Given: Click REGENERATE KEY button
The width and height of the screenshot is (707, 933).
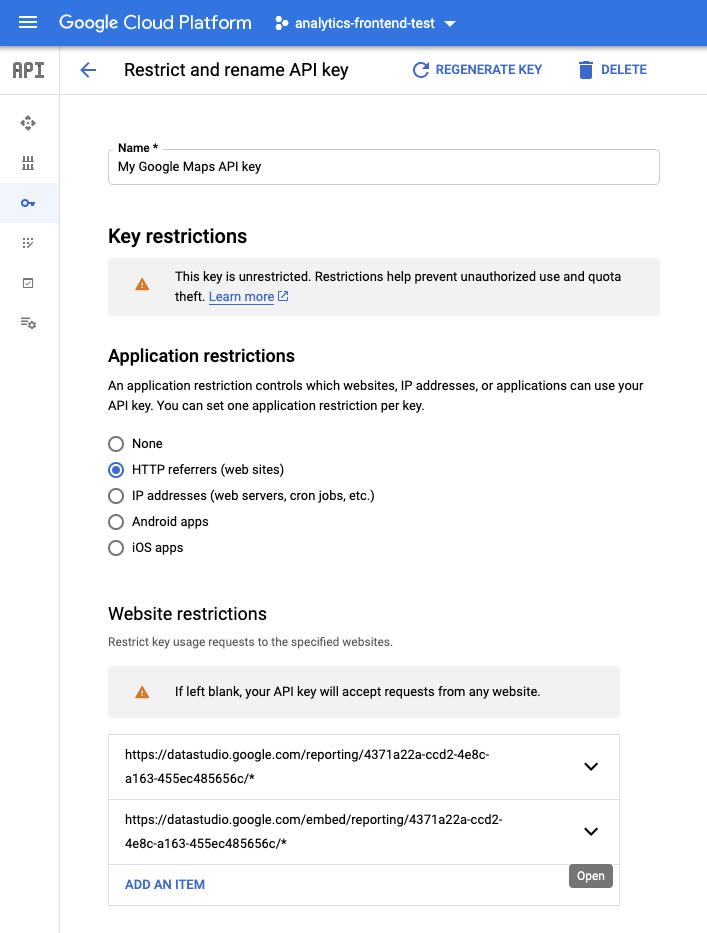Looking at the screenshot, I should tap(477, 70).
